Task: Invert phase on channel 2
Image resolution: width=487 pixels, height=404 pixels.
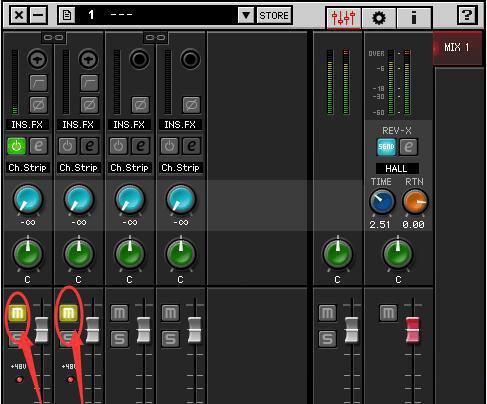Action: coord(90,105)
